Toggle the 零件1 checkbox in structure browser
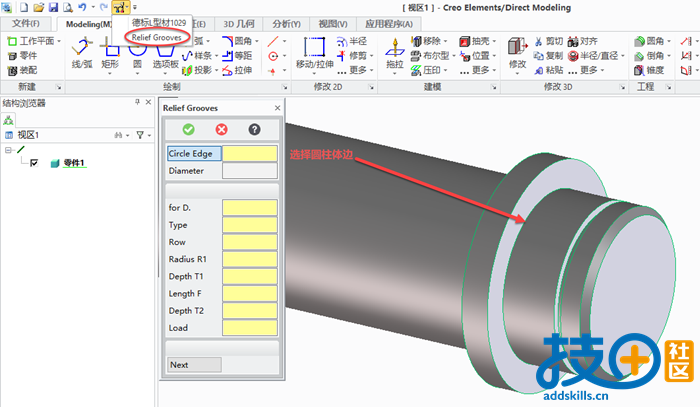This screenshot has height=407, width=700. point(34,163)
